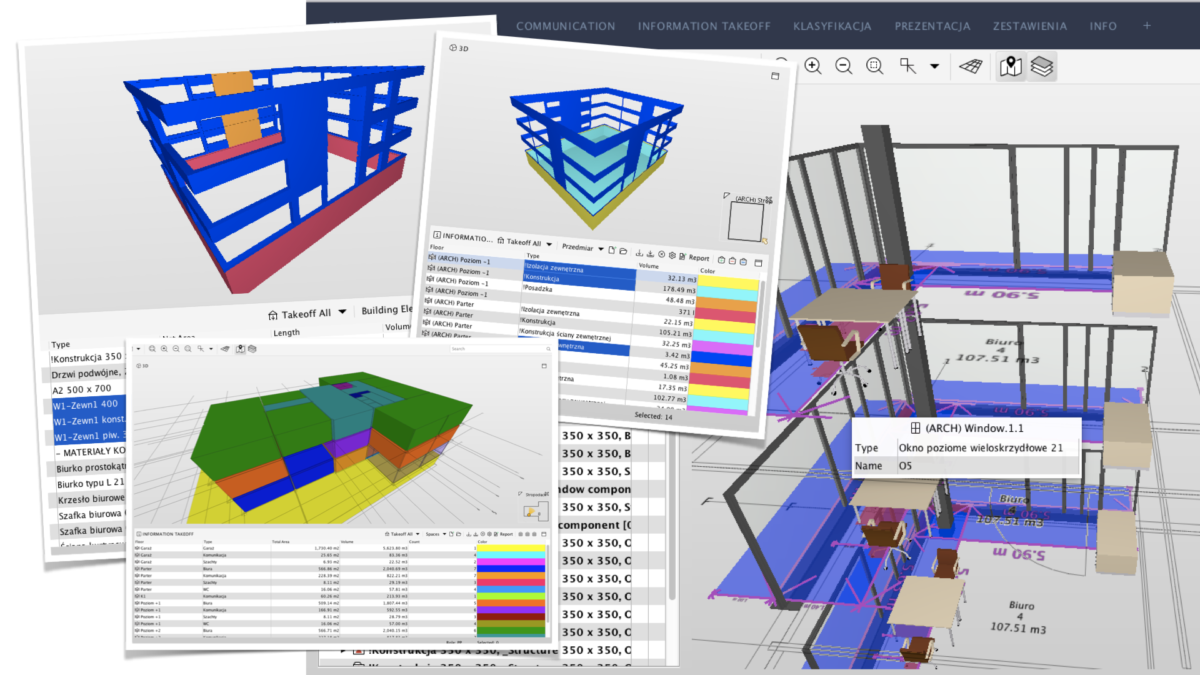The height and width of the screenshot is (675, 1200).
Task: Click the settings gear icon in the takeoff toolbar
Action: point(672,255)
